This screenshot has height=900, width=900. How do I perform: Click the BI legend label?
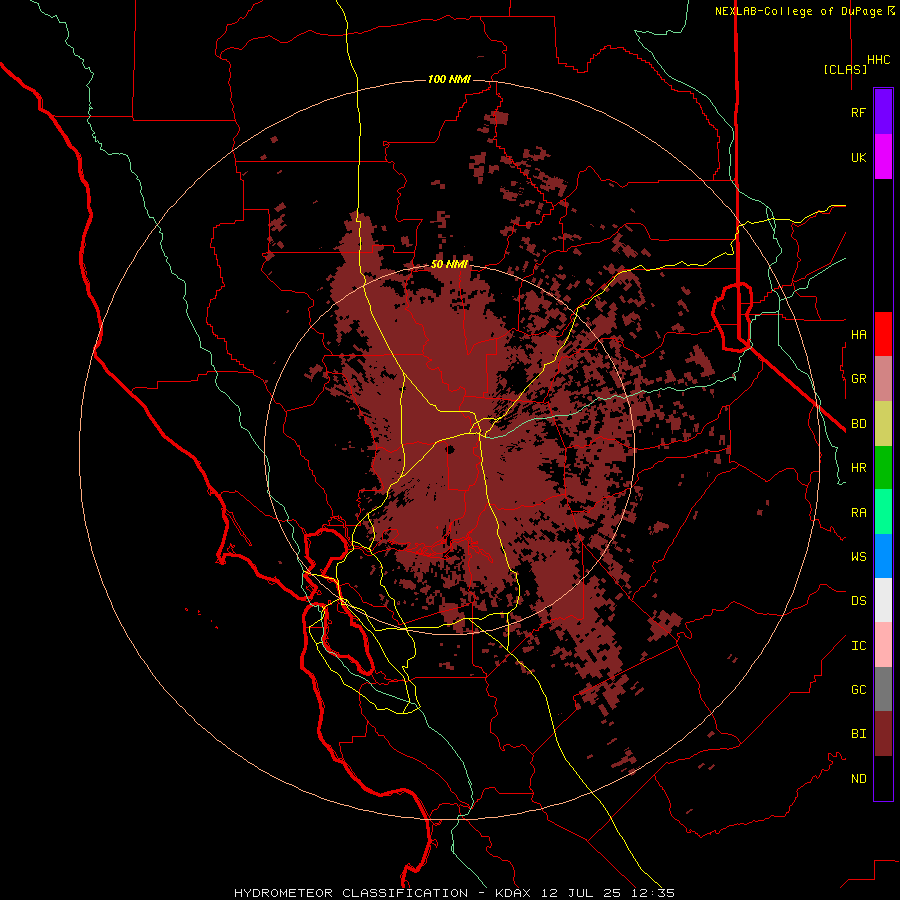tap(858, 734)
